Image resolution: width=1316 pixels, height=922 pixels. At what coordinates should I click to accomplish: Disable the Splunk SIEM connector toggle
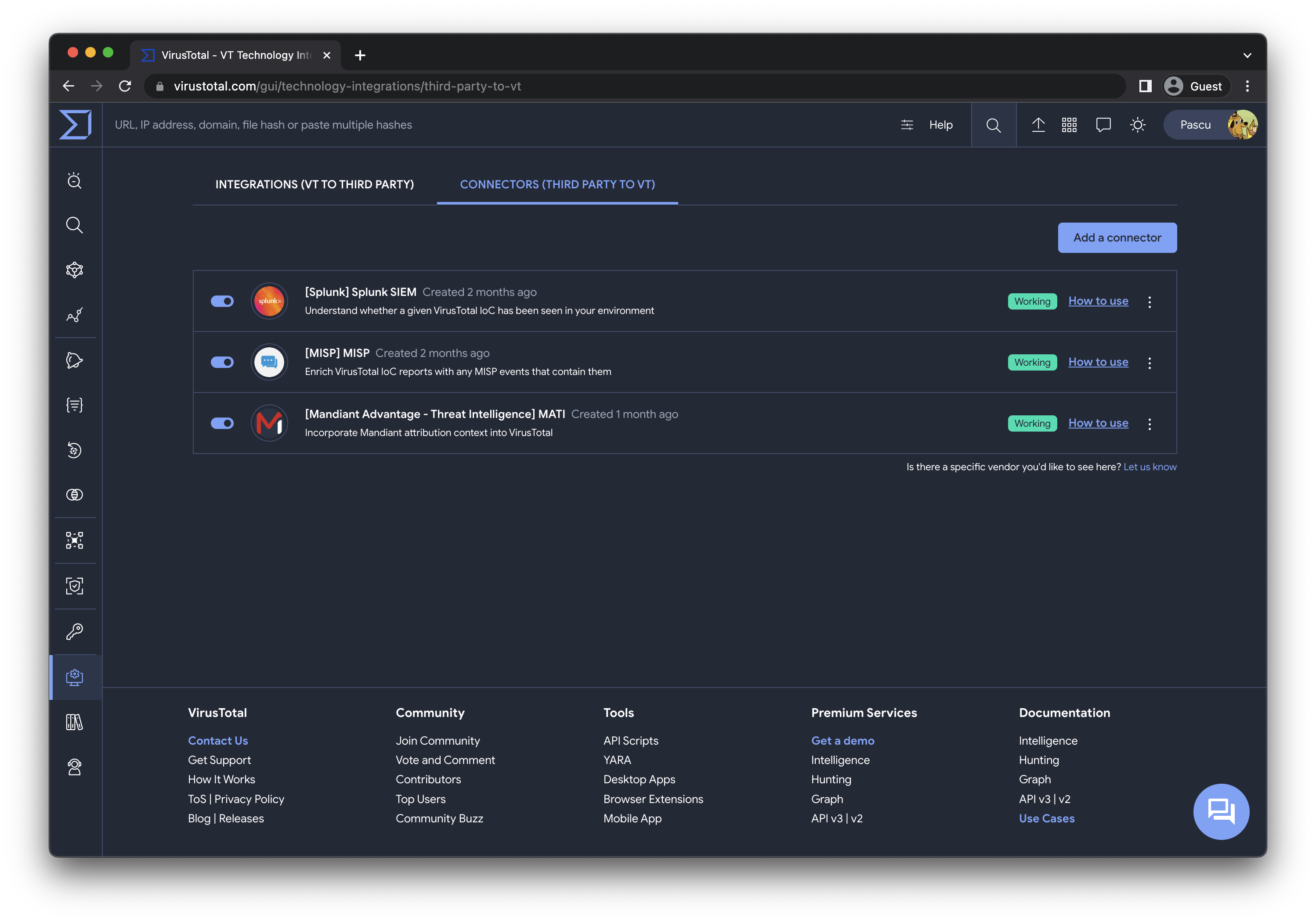tap(222, 301)
